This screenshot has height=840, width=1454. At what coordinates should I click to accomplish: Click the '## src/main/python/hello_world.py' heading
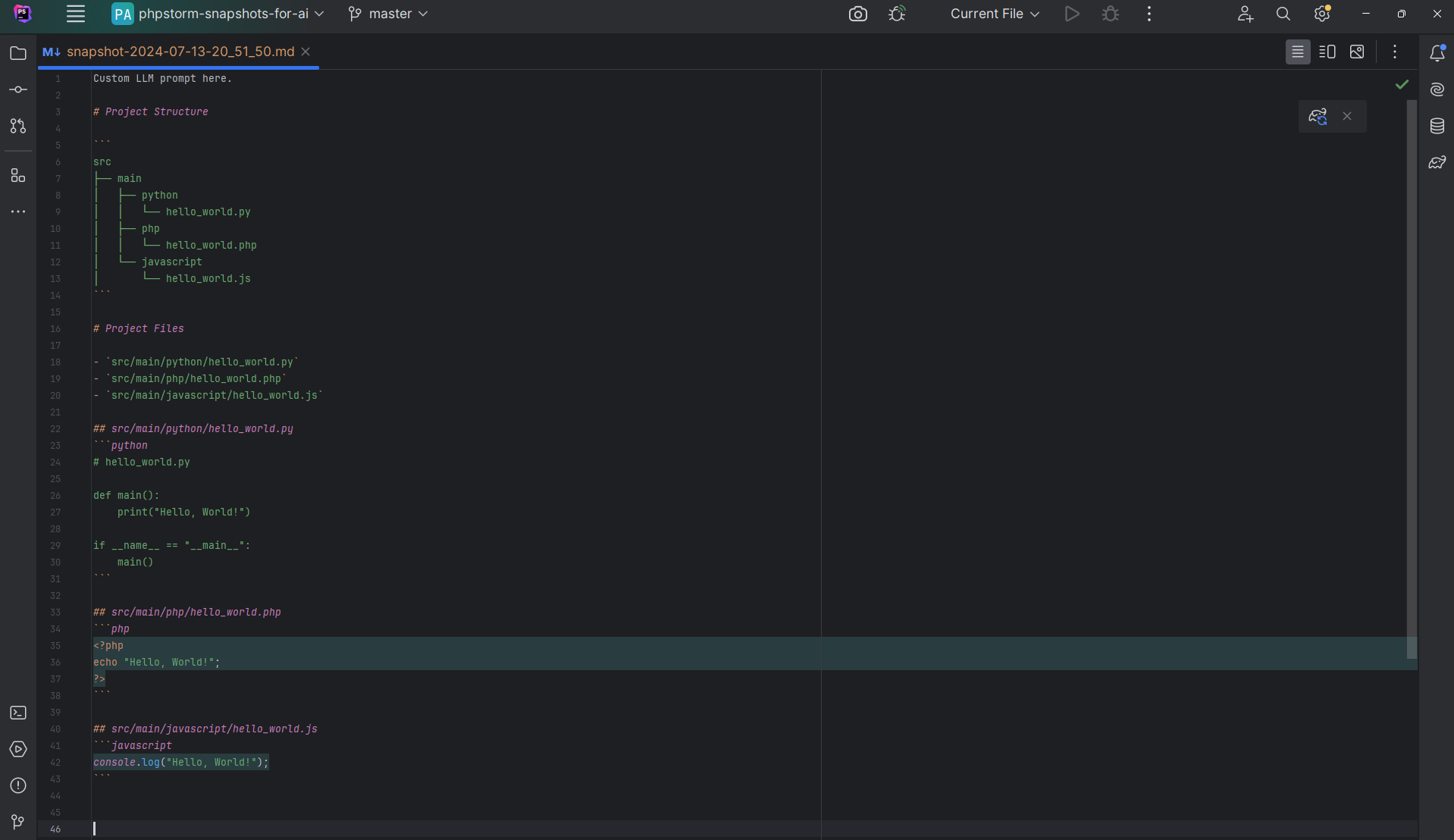tap(193, 428)
